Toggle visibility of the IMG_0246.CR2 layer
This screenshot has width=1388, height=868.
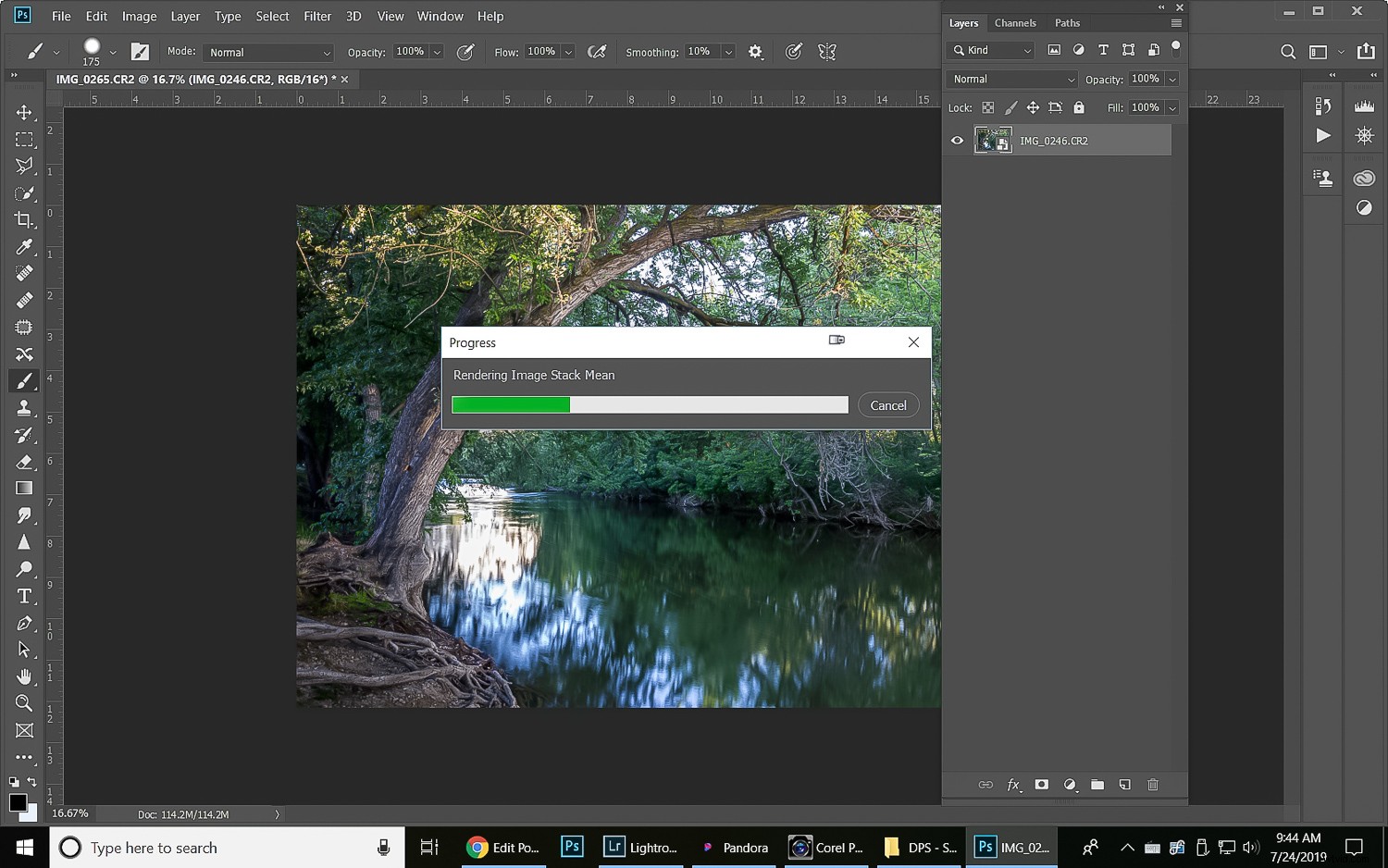957,140
